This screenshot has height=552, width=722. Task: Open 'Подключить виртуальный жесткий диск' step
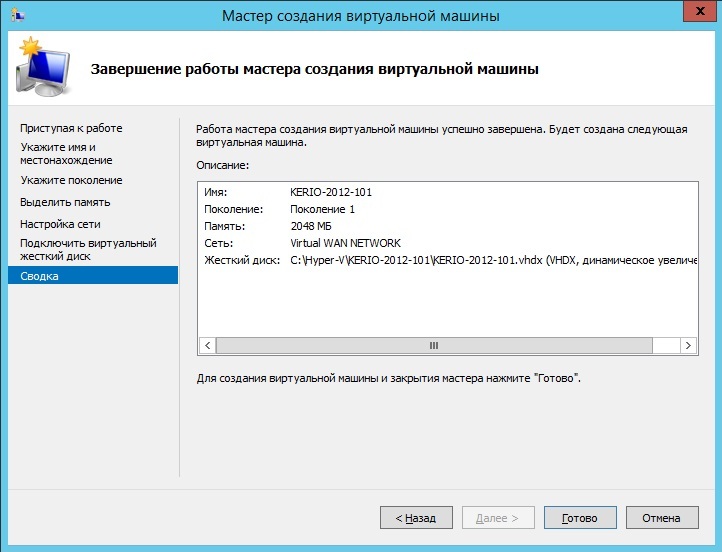tap(88, 249)
